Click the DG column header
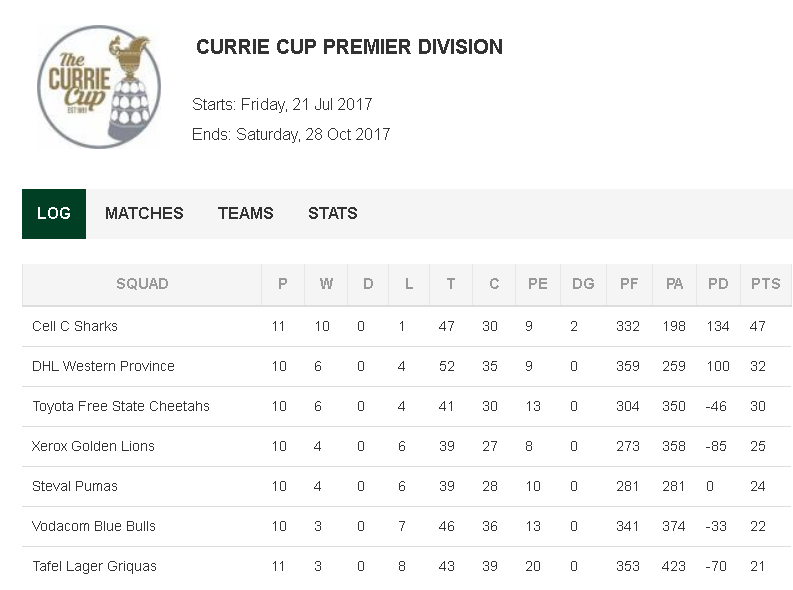Viewport: 793px width, 590px height. coord(583,284)
